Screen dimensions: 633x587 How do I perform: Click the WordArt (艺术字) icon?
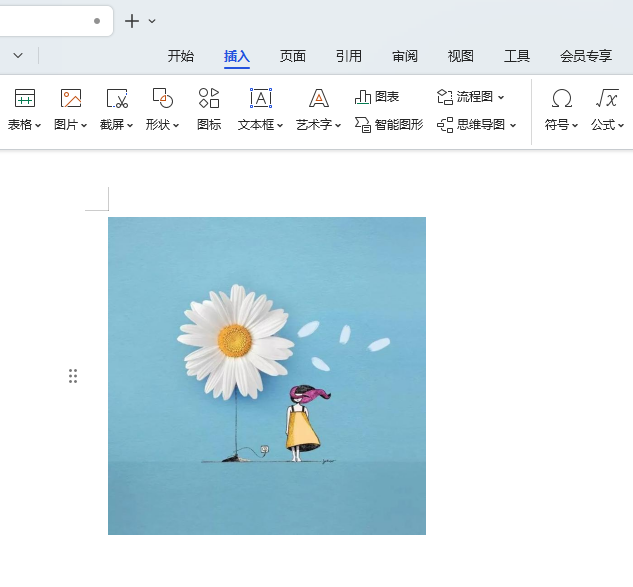click(x=318, y=98)
